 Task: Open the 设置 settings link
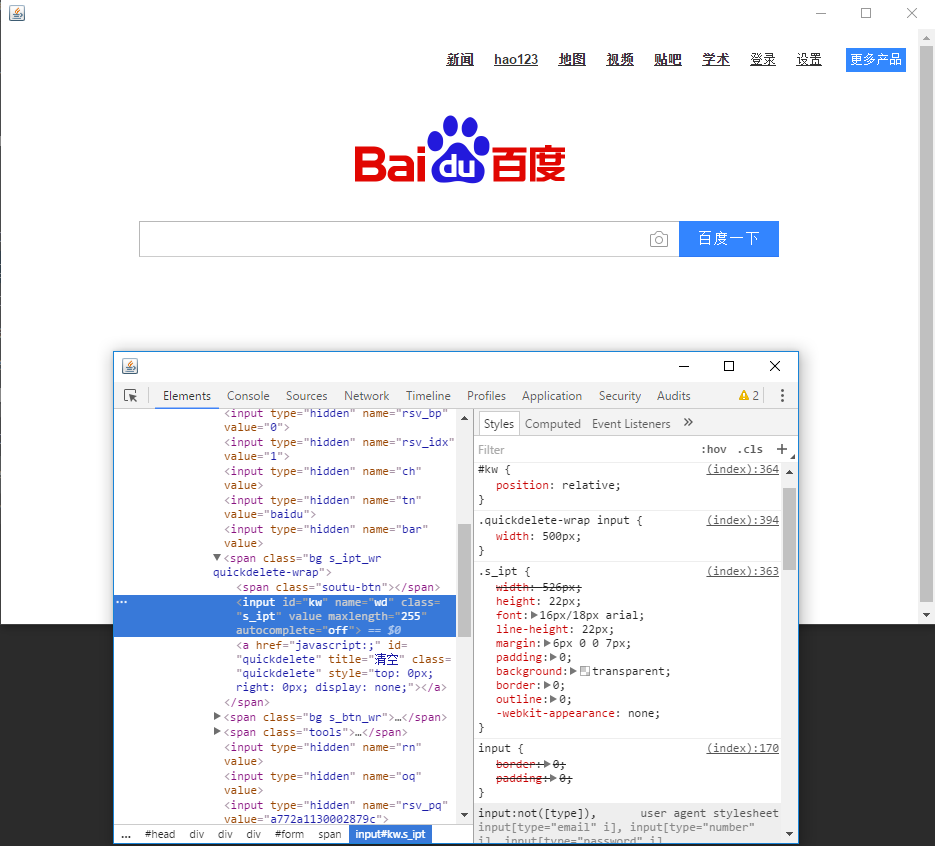809,60
